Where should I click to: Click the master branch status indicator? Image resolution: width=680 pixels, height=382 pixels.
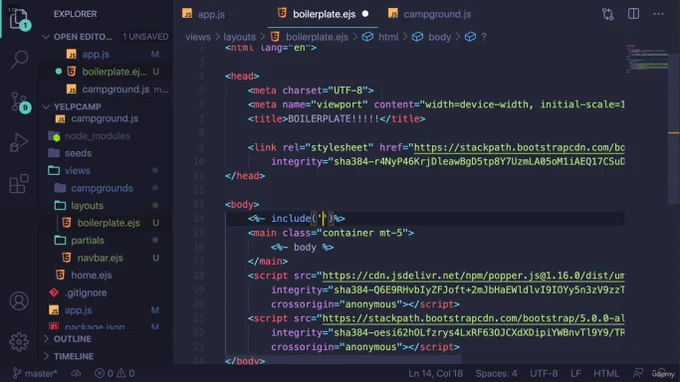(35, 373)
